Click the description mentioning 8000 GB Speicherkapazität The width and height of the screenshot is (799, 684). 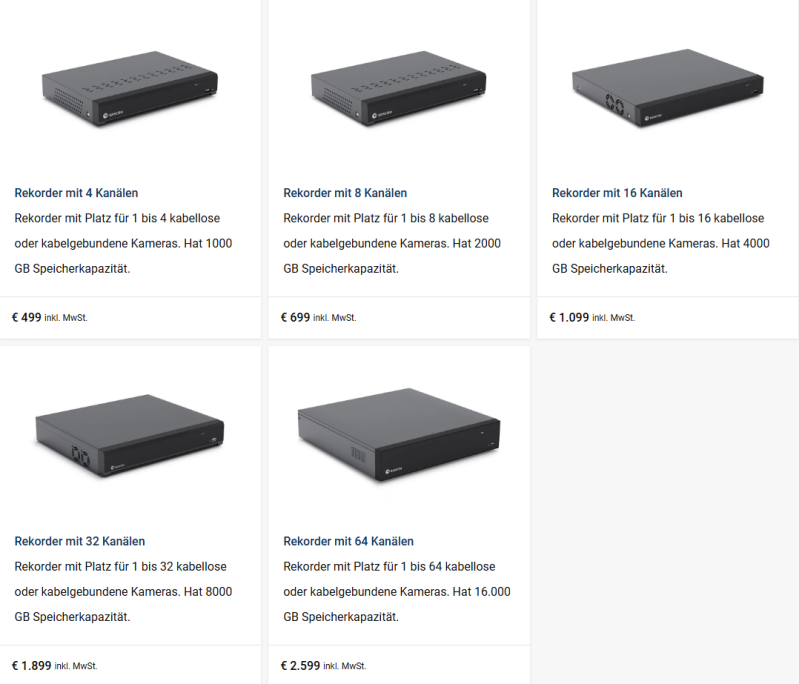tap(123, 592)
